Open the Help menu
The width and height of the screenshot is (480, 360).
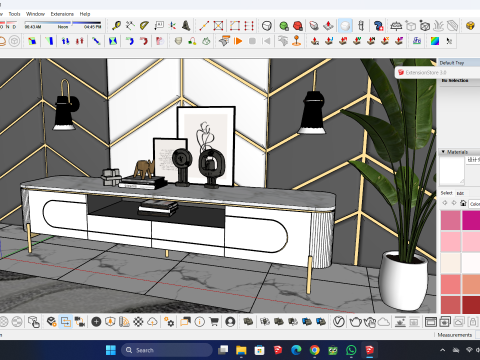(85, 14)
